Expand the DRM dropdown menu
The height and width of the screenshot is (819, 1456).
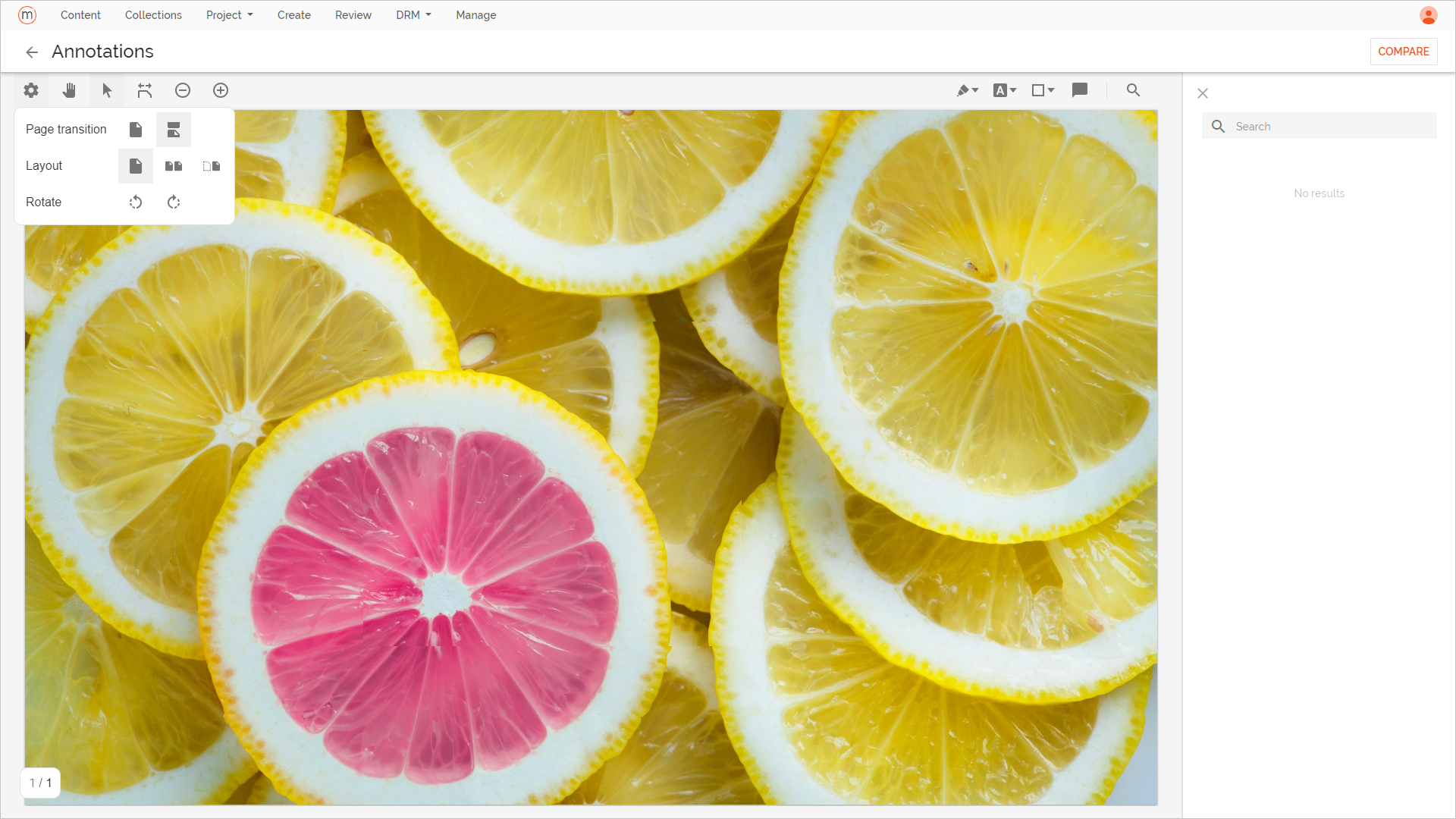coord(413,15)
